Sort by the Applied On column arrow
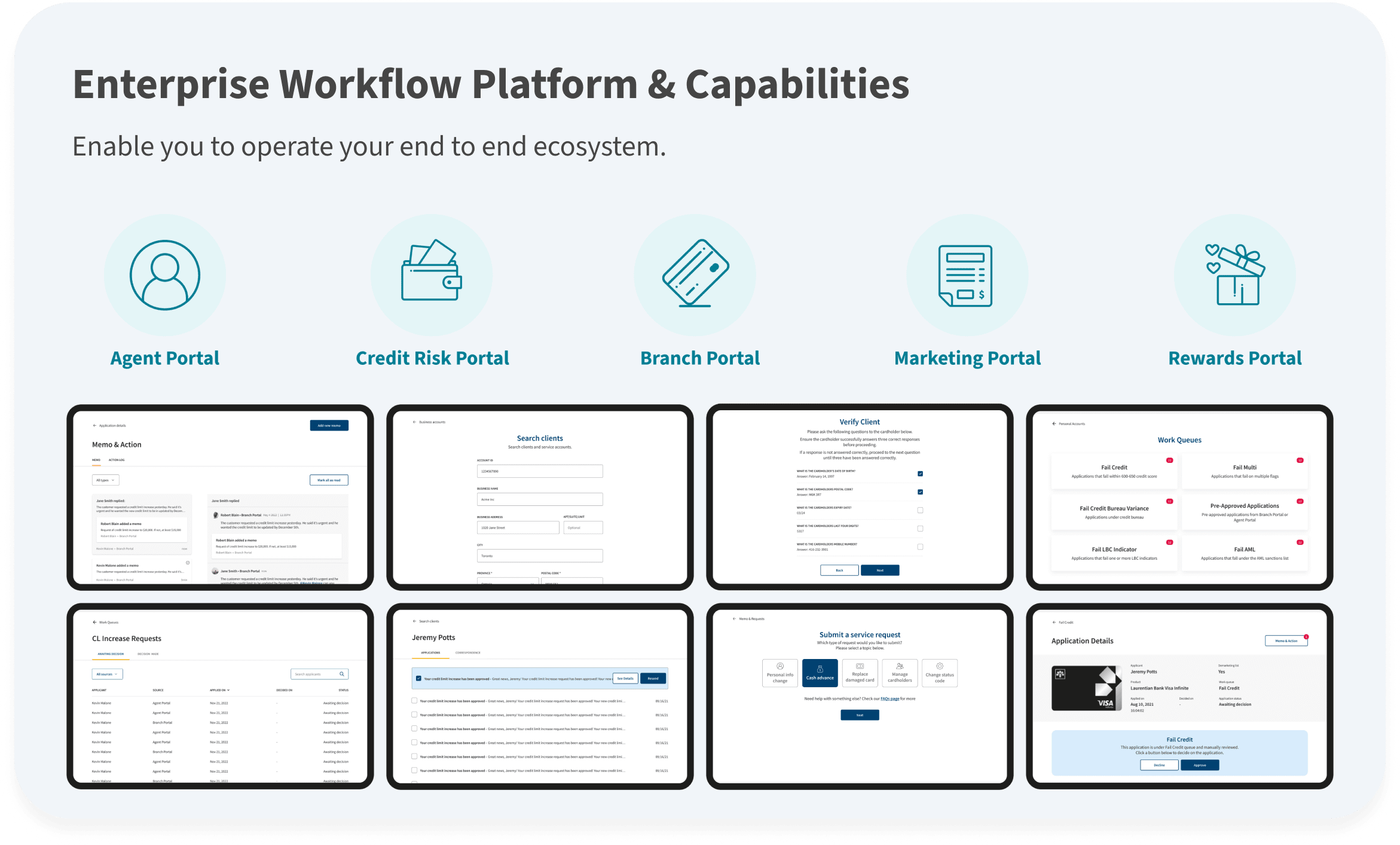This screenshot has width=1400, height=845. click(x=228, y=690)
